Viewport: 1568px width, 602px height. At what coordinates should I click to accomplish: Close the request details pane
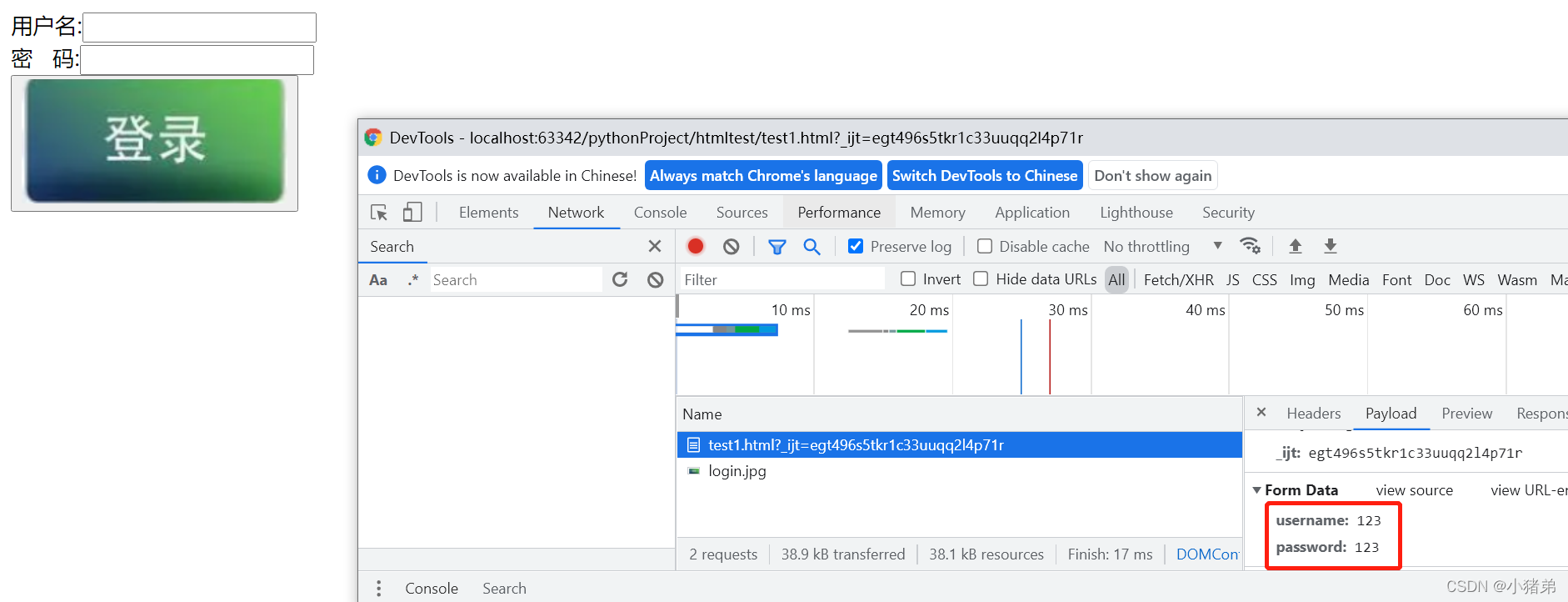(x=1261, y=412)
